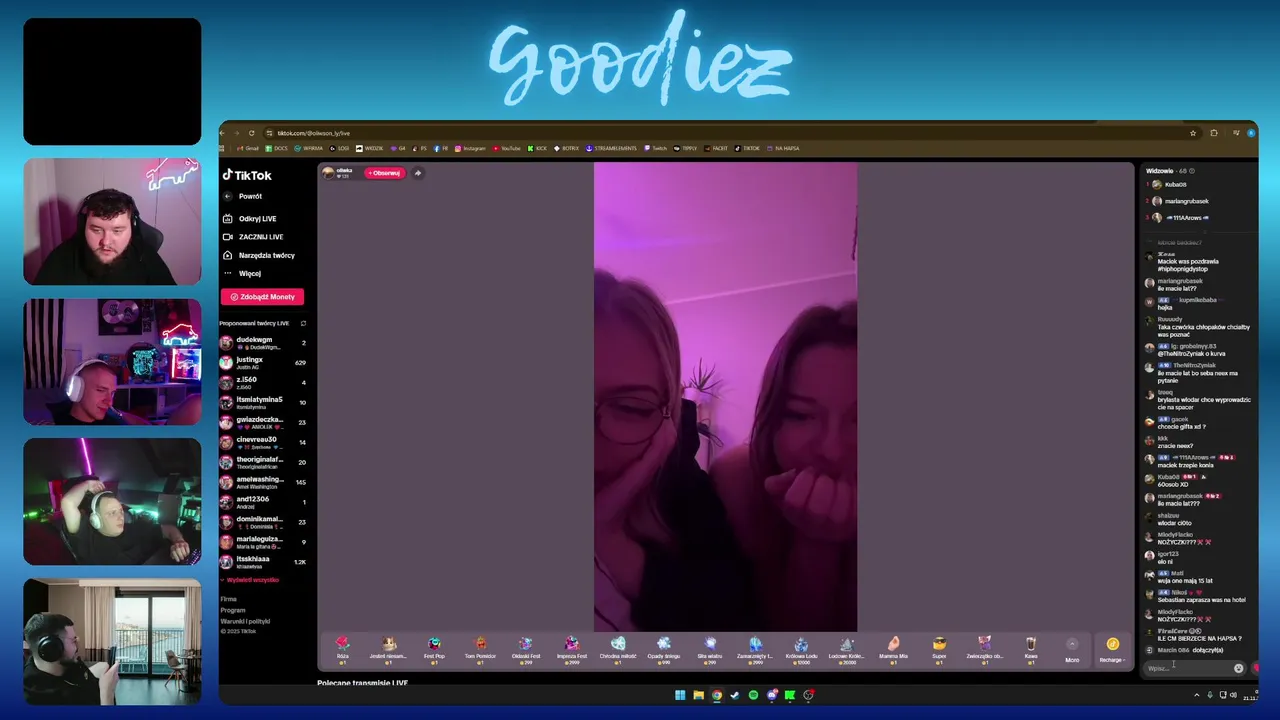This screenshot has height=720, width=1280.
Task: Open the Program footer link
Action: coord(232,610)
